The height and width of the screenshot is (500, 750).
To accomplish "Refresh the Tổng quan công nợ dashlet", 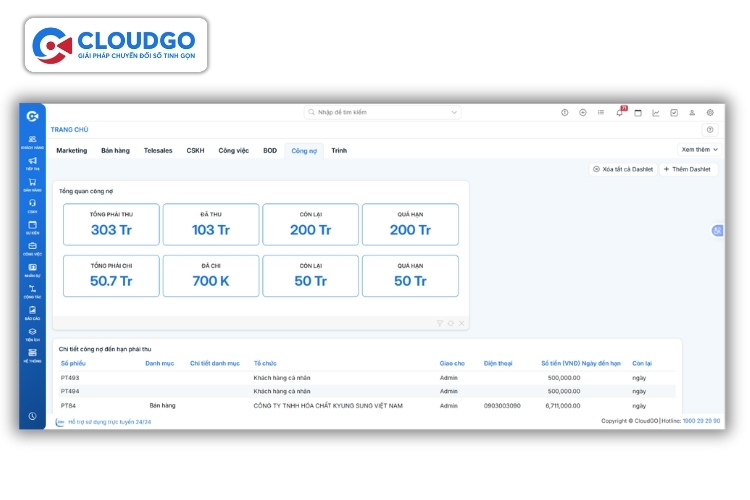I will coord(451,323).
